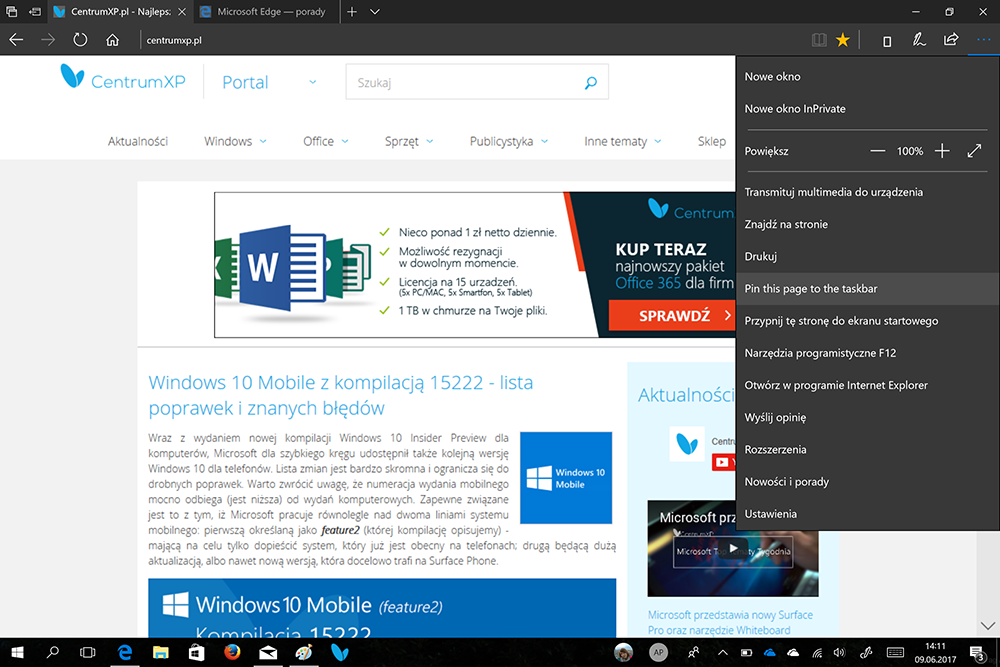Enter full screen arrow icon
1000x667 pixels.
click(x=974, y=151)
